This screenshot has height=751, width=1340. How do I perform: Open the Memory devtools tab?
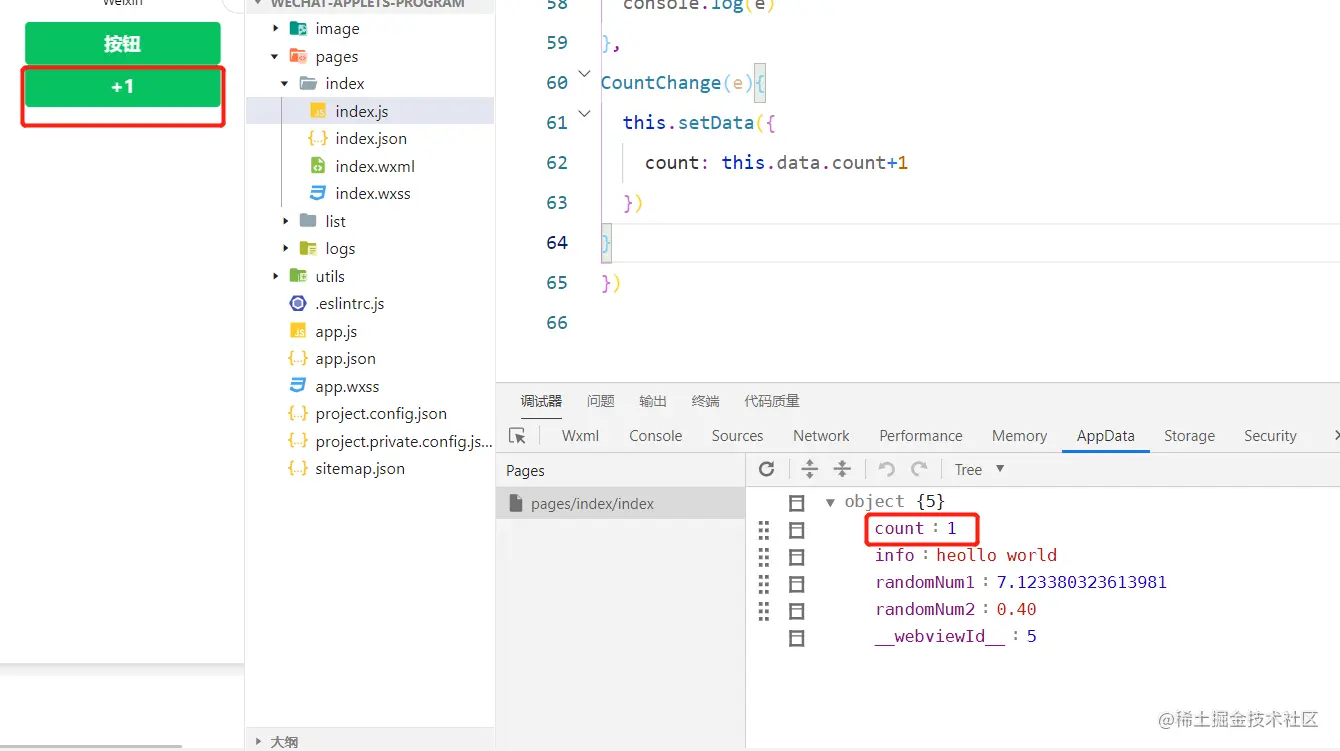pyautogui.click(x=1020, y=436)
